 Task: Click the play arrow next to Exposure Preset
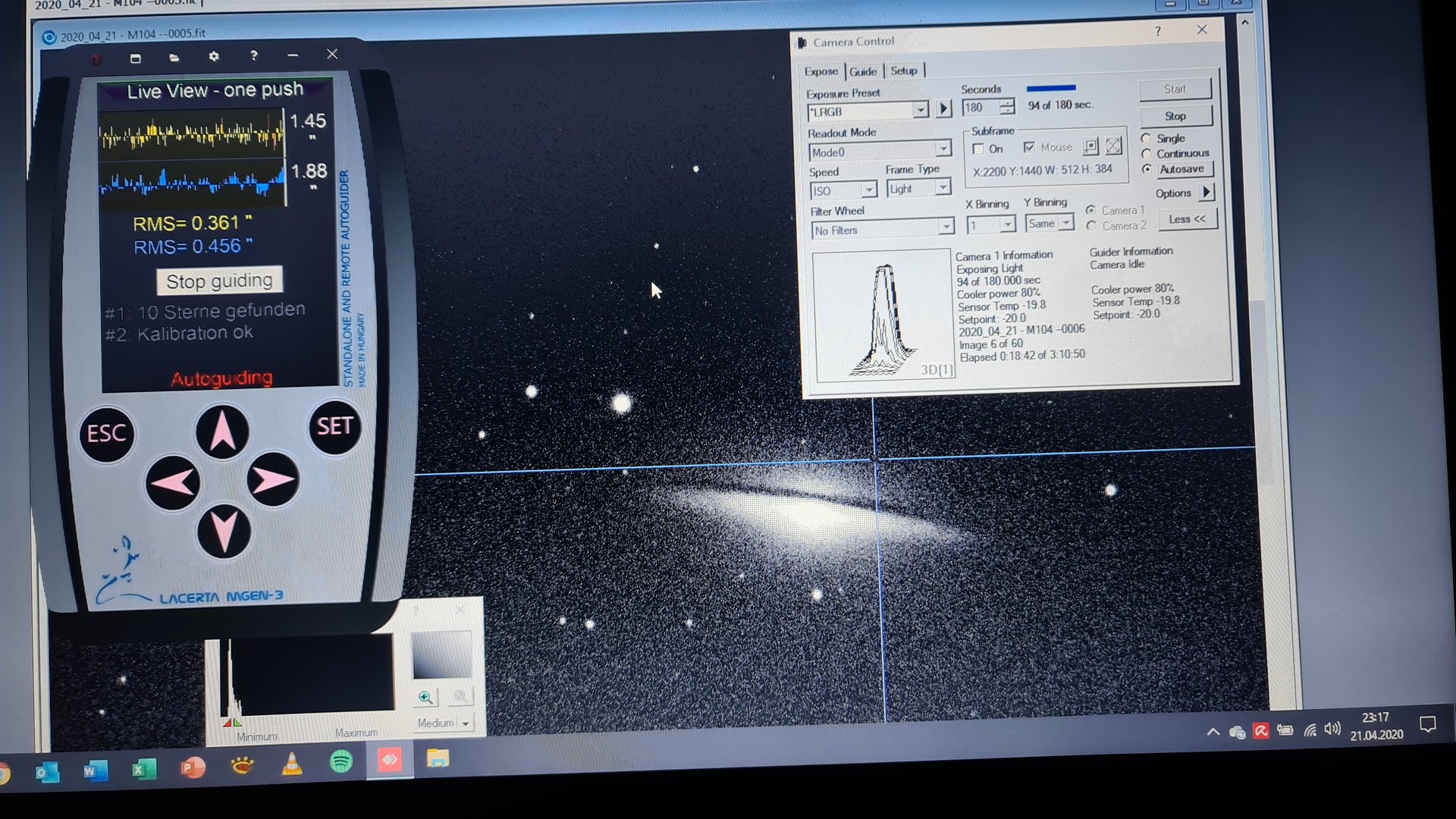pos(943,109)
